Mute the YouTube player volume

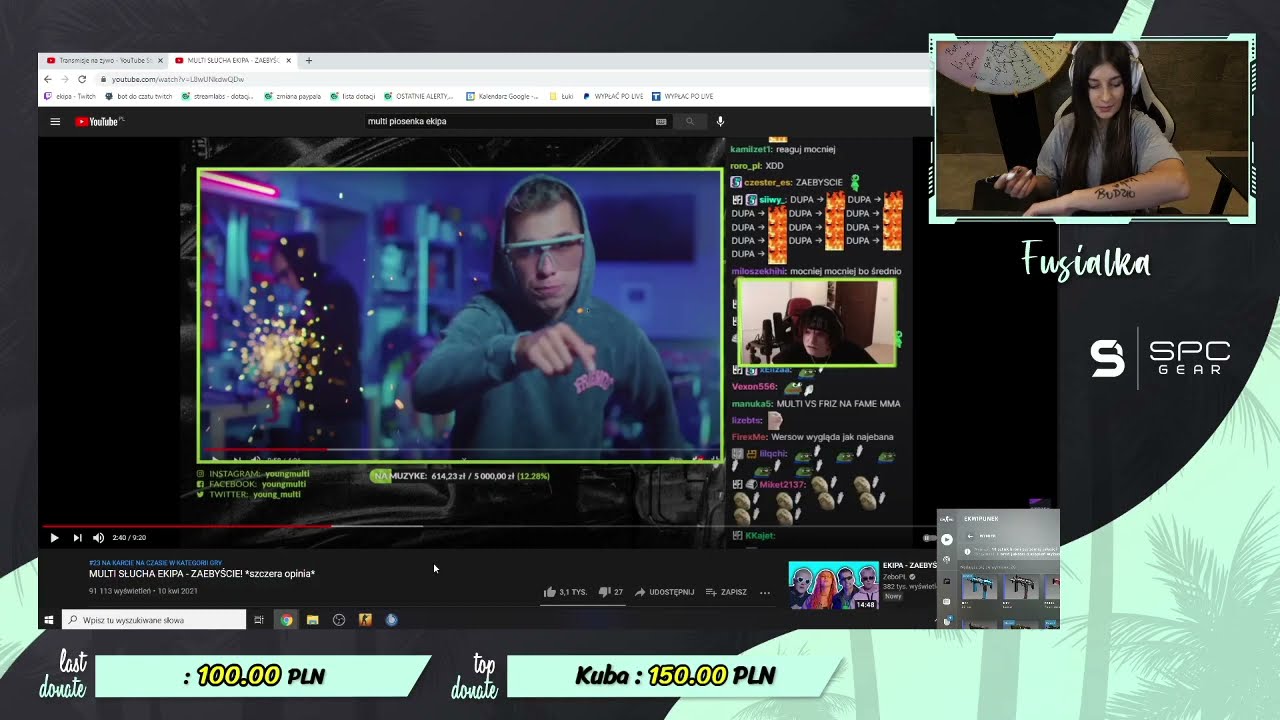98,538
